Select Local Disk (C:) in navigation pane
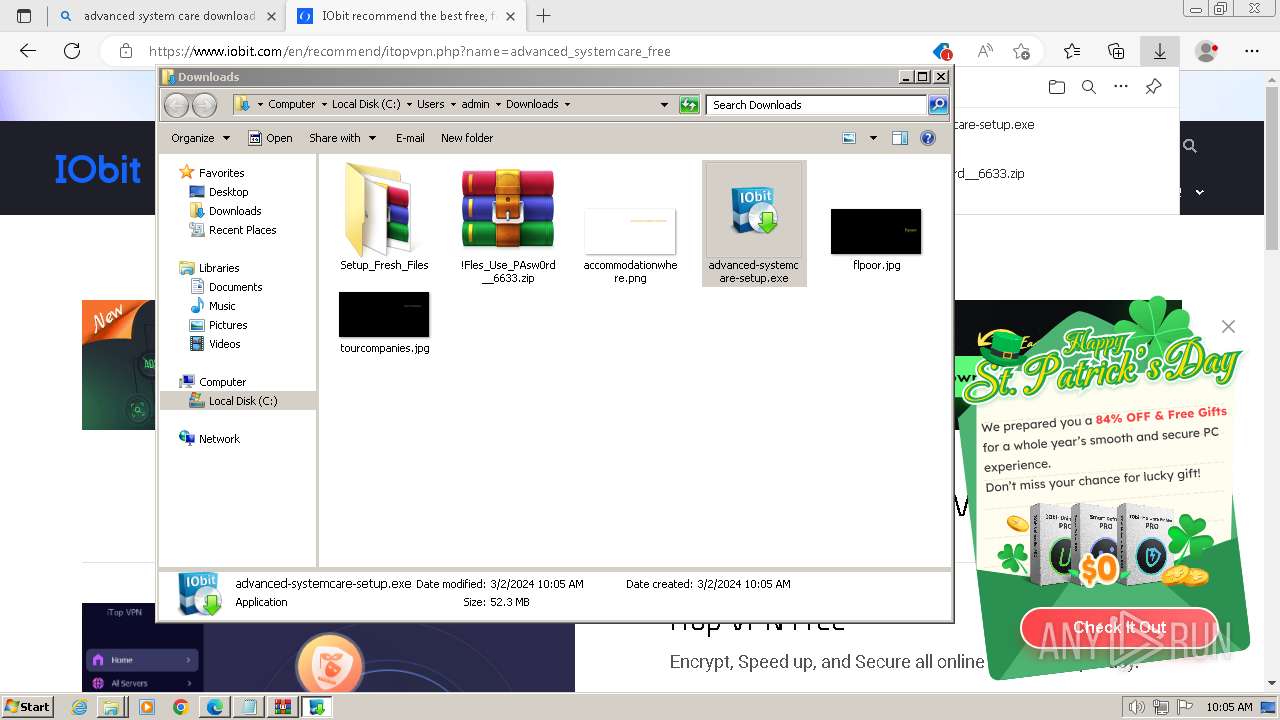Image resolution: width=1280 pixels, height=720 pixels. [x=243, y=401]
